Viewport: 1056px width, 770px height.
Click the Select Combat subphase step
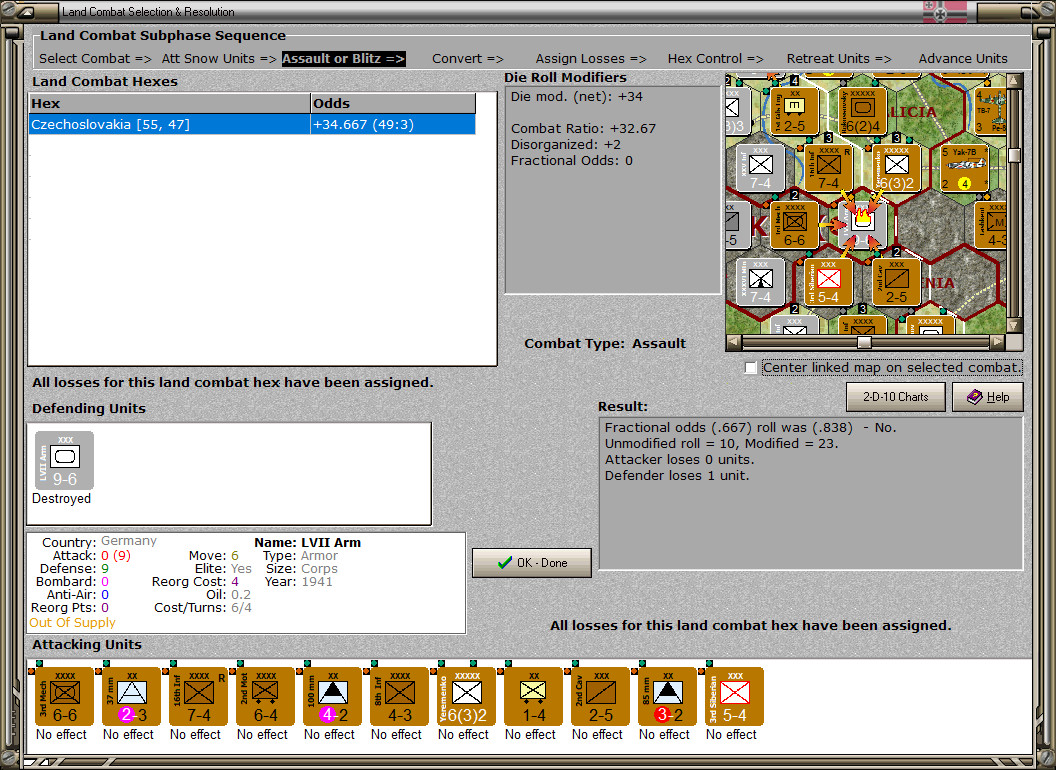coord(95,59)
